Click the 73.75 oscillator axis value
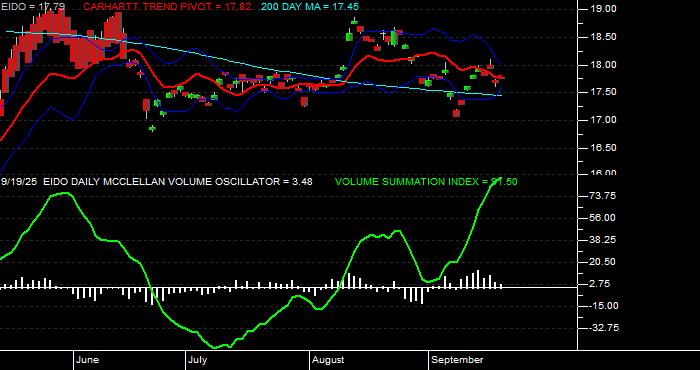This screenshot has height=370, width=700. pyautogui.click(x=604, y=196)
